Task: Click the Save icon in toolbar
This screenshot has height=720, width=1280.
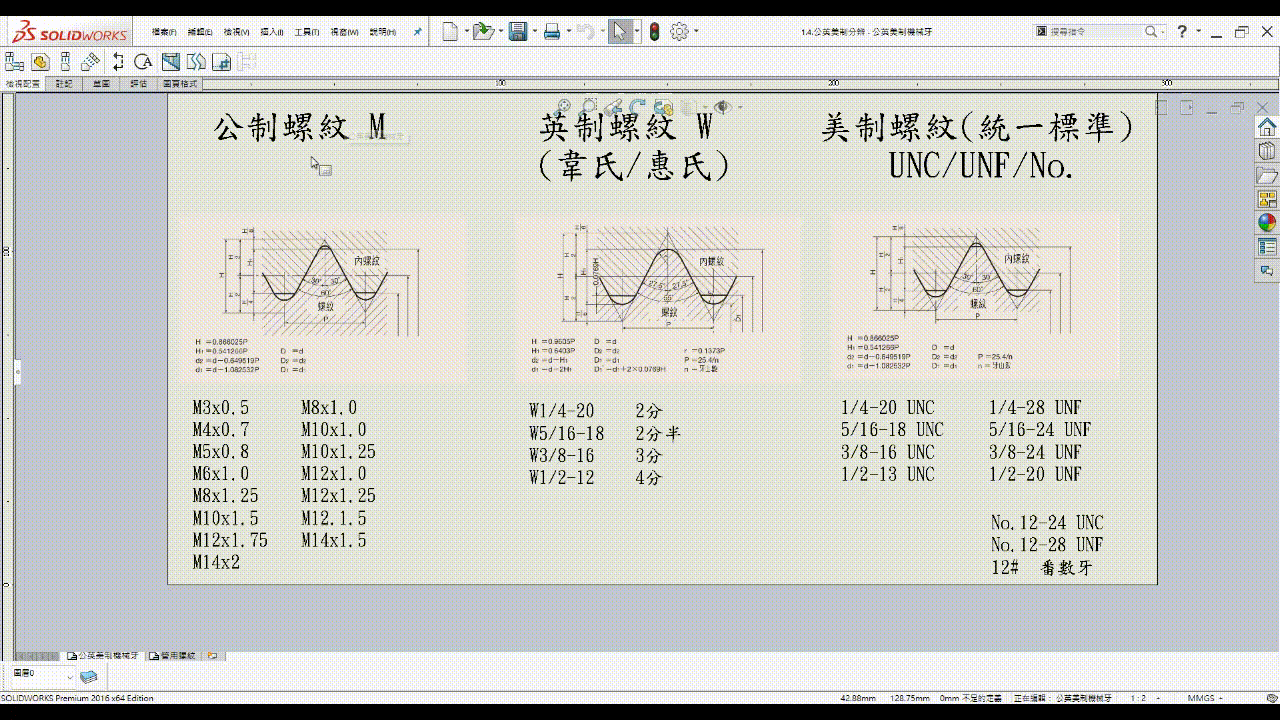Action: 517,32
